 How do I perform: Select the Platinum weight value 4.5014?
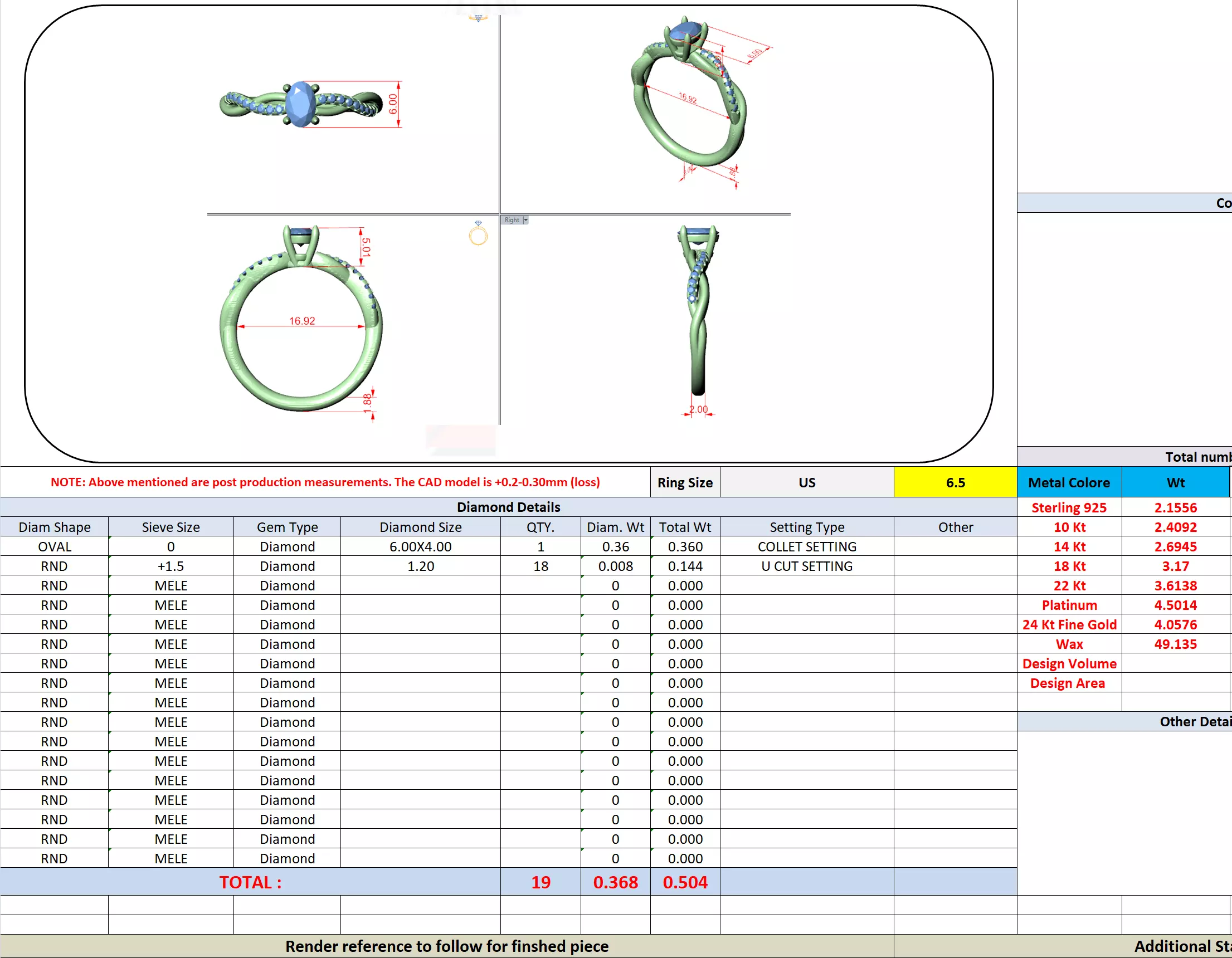[1175, 605]
